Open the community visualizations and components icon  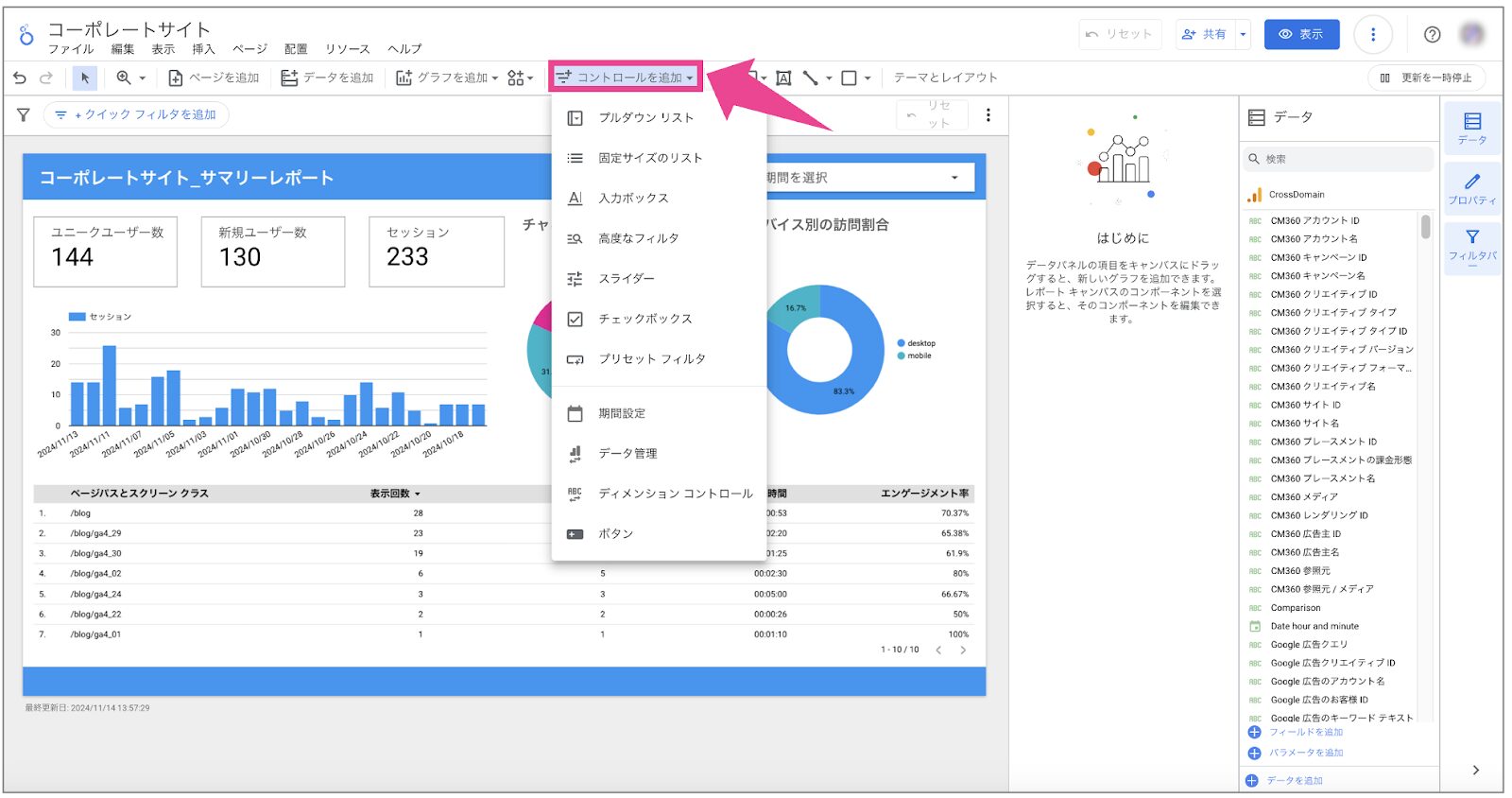click(x=515, y=78)
